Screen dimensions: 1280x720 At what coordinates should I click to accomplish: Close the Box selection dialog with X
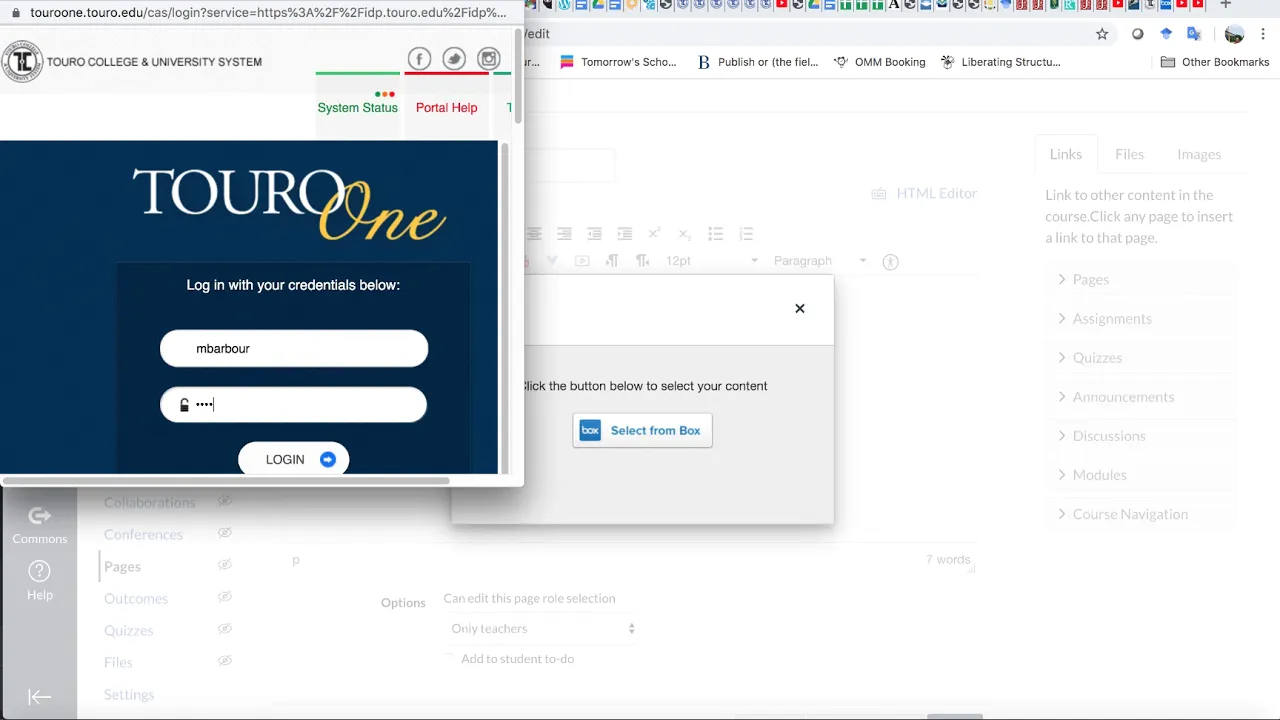(x=800, y=308)
